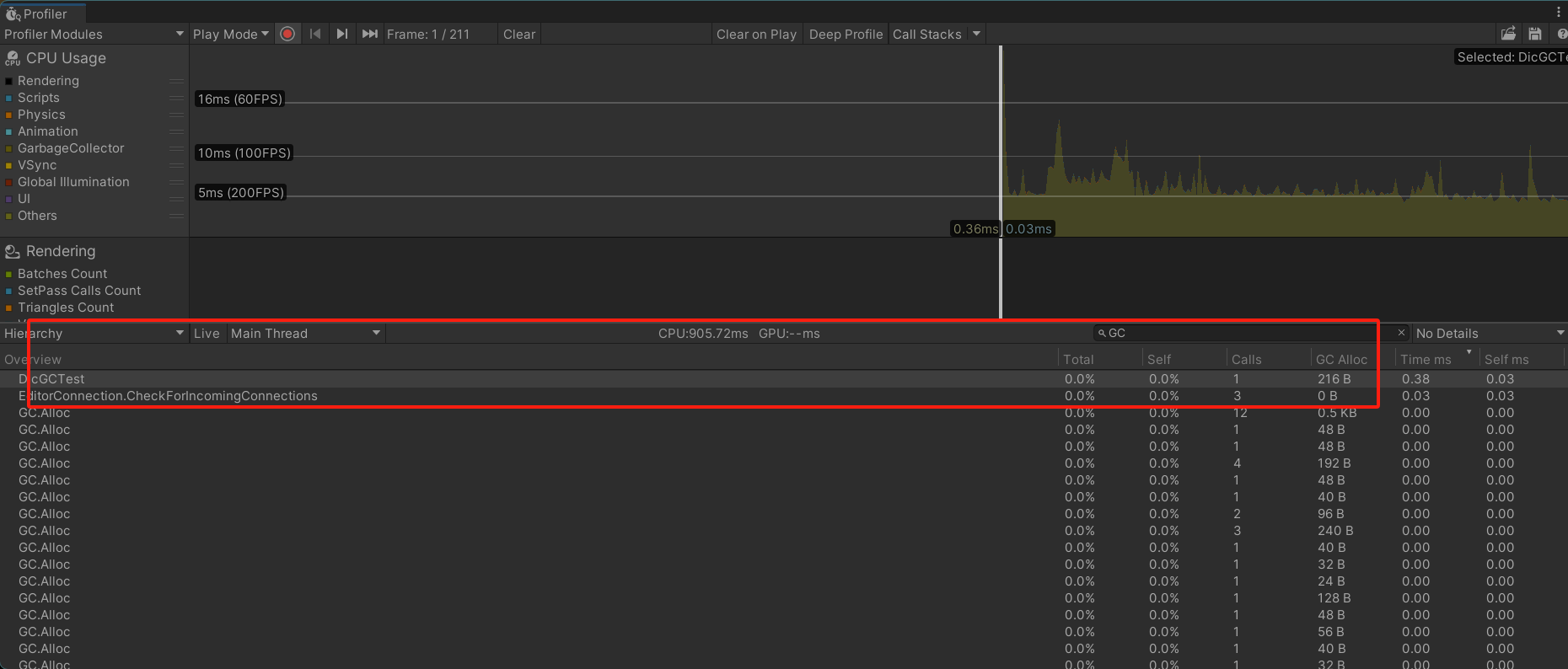Clear the GC search field
Viewport: 1568px width, 669px height.
(1402, 333)
